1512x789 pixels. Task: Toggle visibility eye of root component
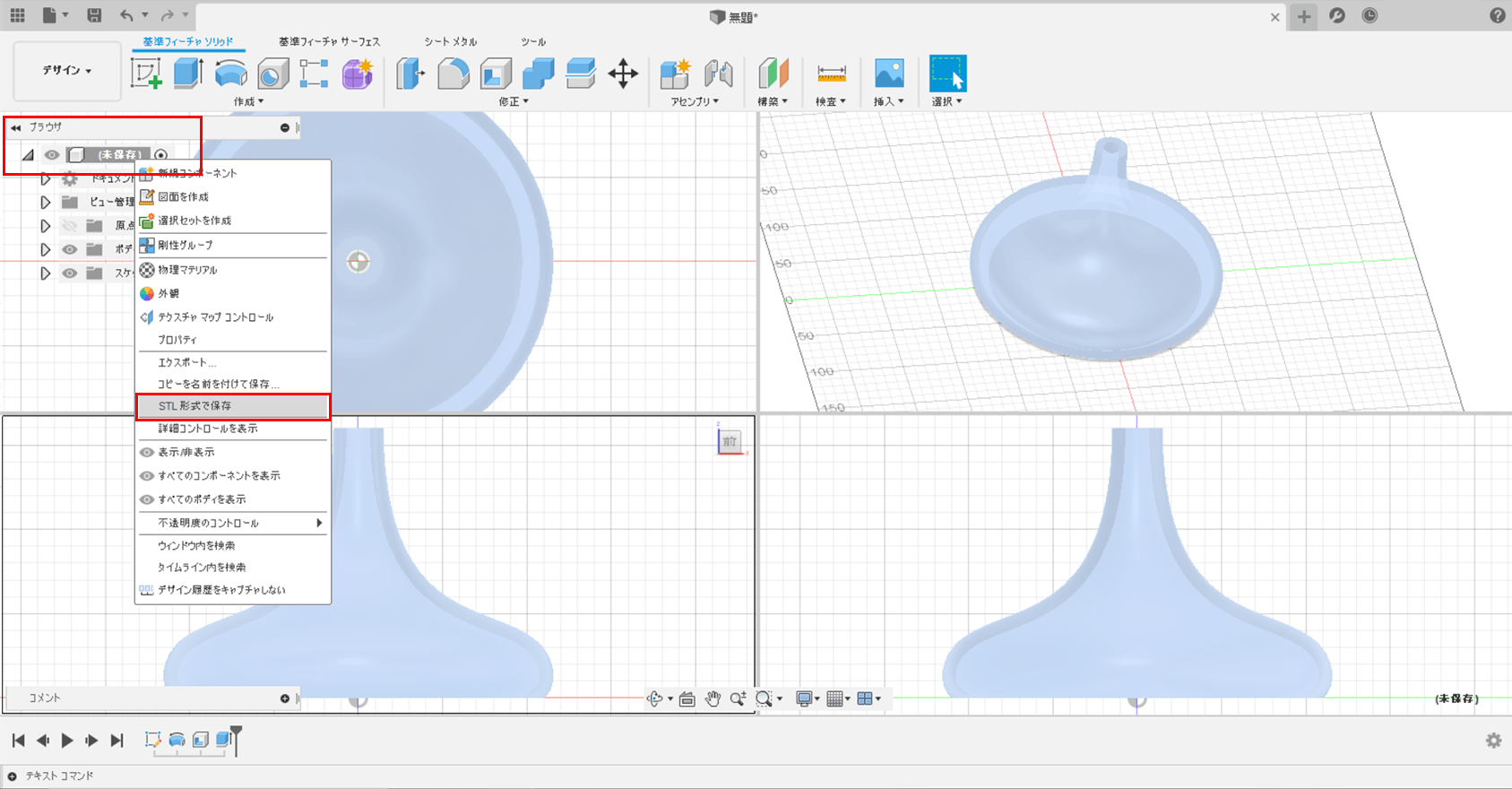point(52,155)
